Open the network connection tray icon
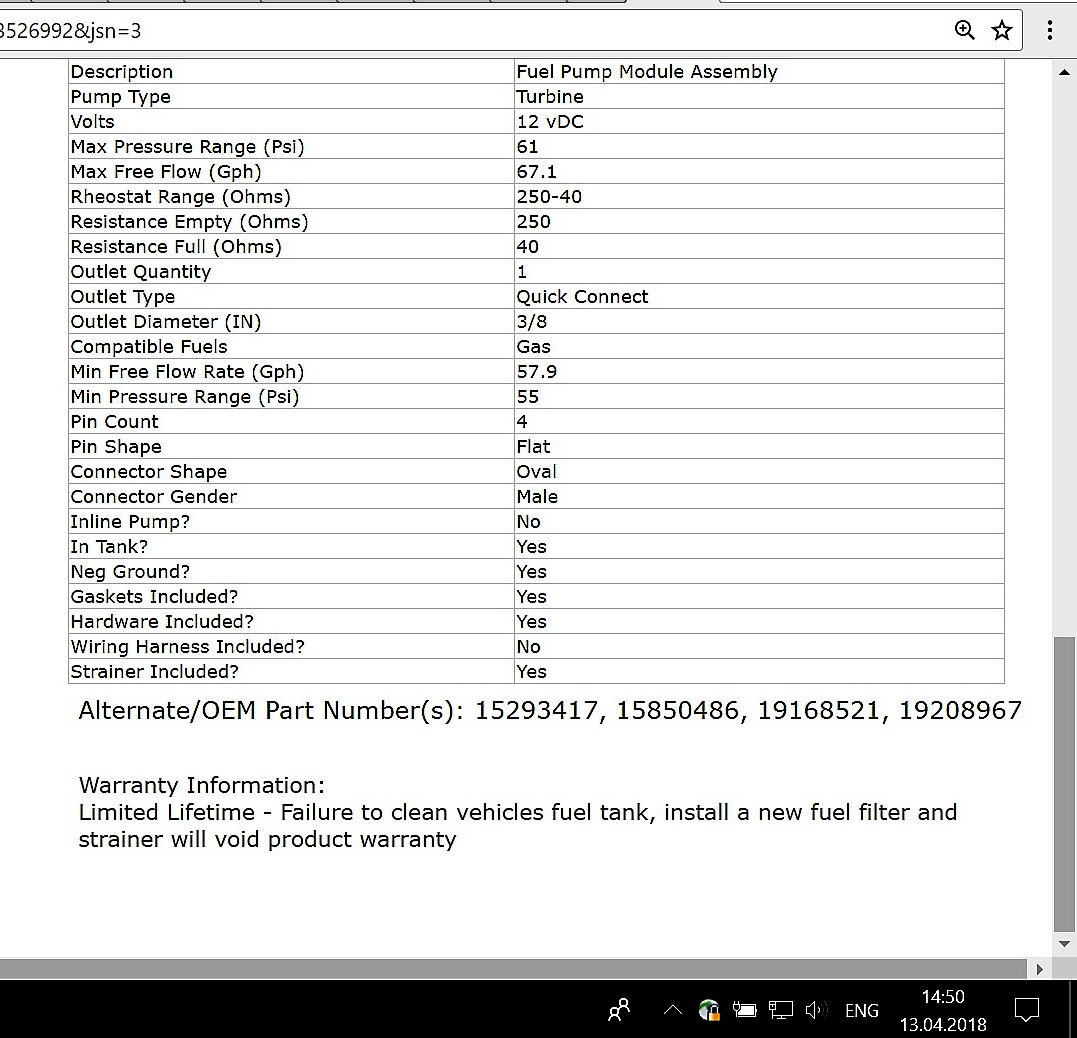 pyautogui.click(x=781, y=1010)
